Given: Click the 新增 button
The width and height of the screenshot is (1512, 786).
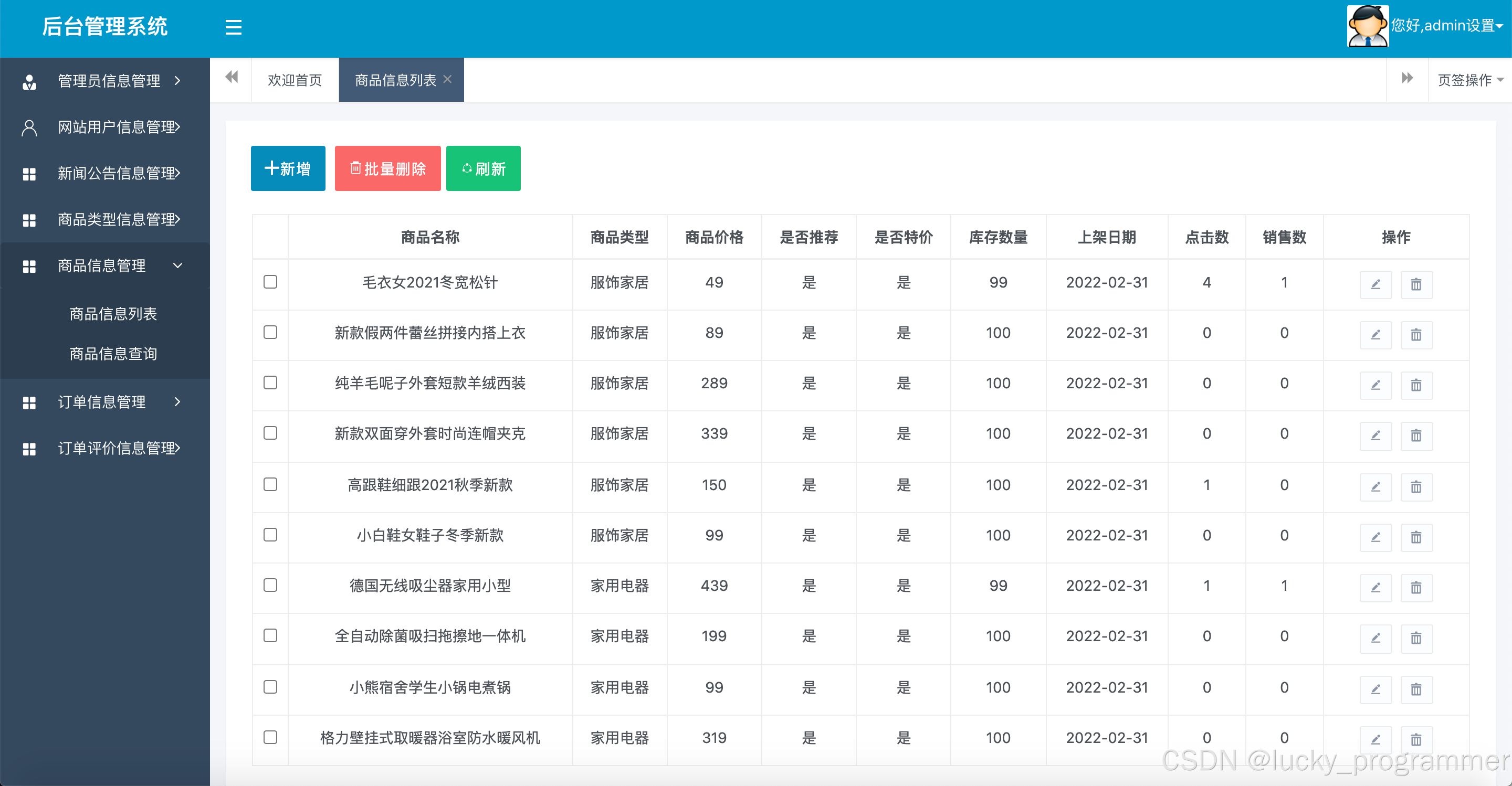Looking at the screenshot, I should click(288, 169).
